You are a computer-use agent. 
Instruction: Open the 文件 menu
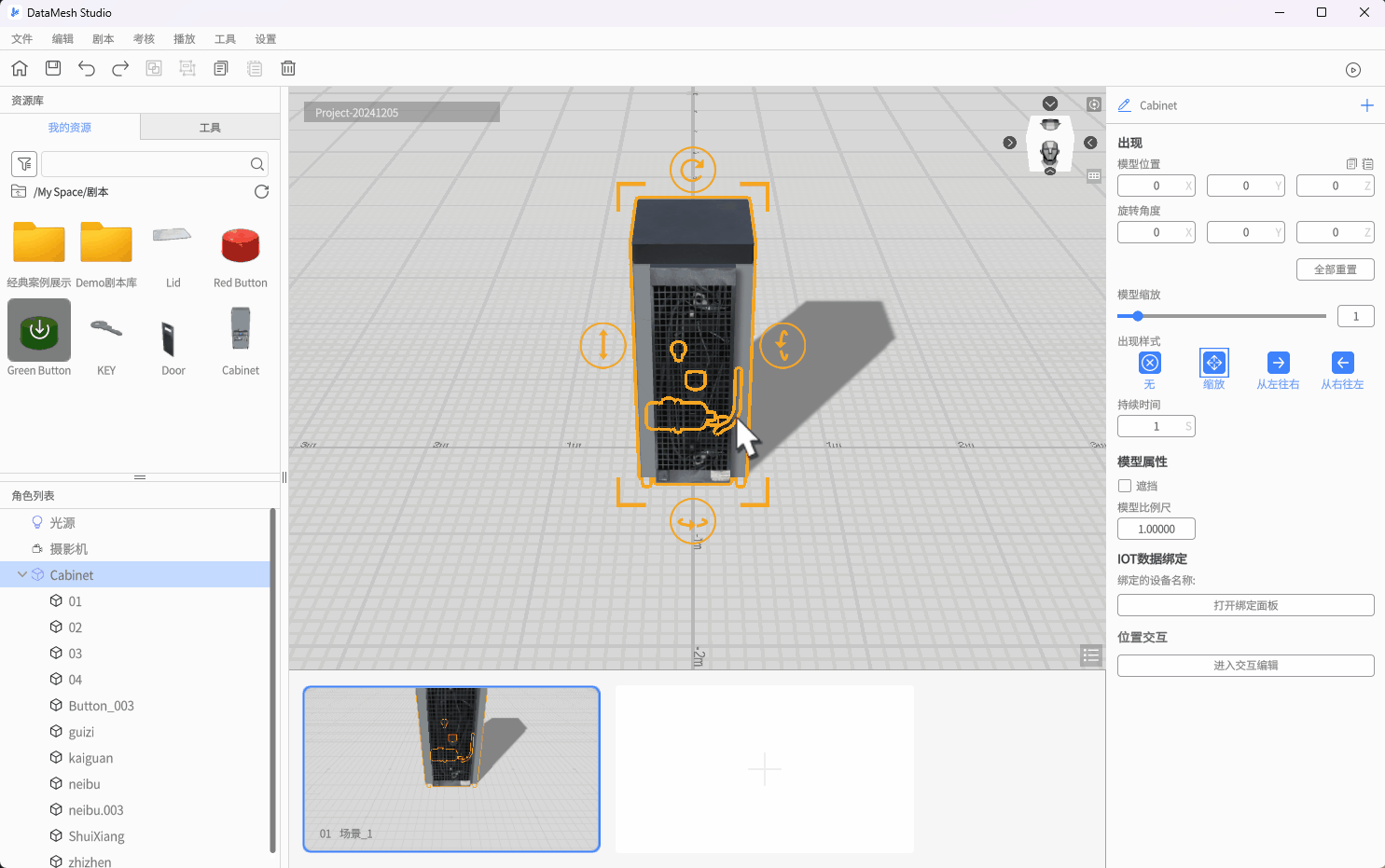[21, 39]
